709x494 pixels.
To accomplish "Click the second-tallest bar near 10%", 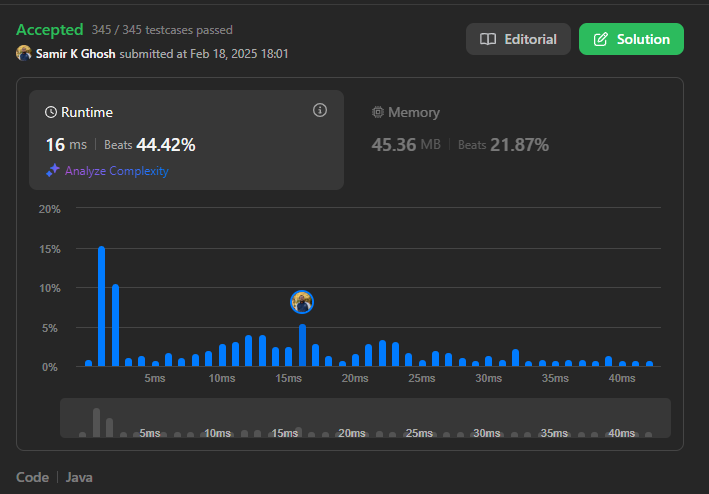I will 116,326.
